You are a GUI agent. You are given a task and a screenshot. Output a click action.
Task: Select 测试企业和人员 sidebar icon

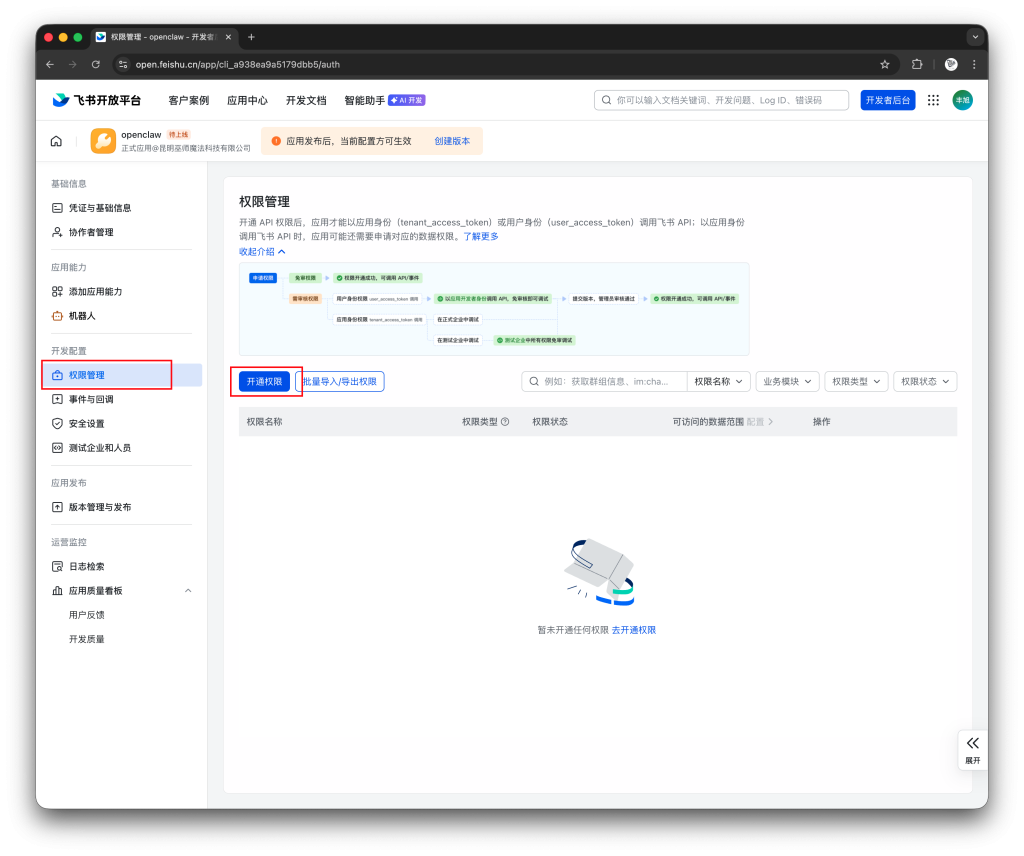click(x=58, y=447)
